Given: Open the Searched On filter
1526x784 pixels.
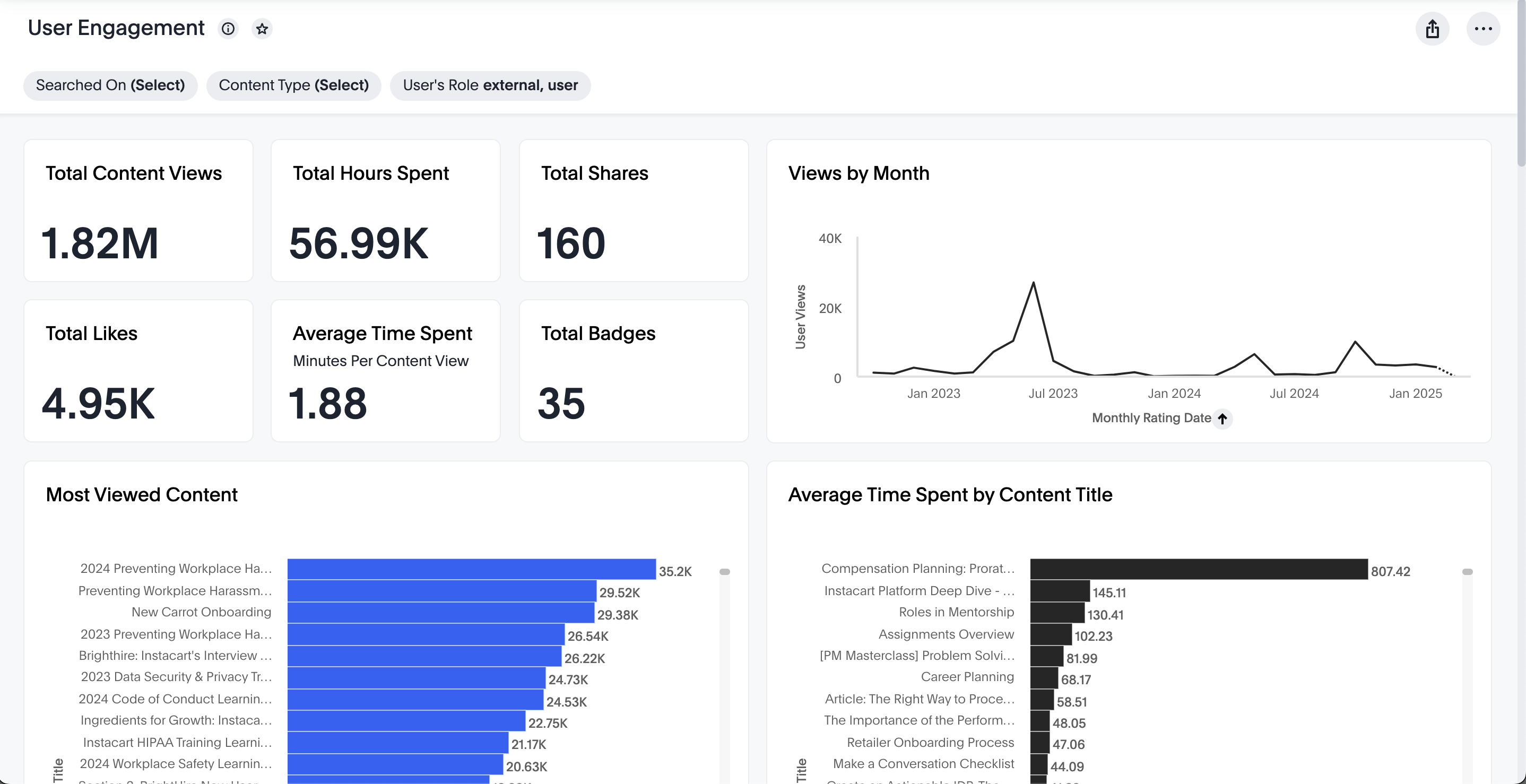Looking at the screenshot, I should tap(110, 85).
